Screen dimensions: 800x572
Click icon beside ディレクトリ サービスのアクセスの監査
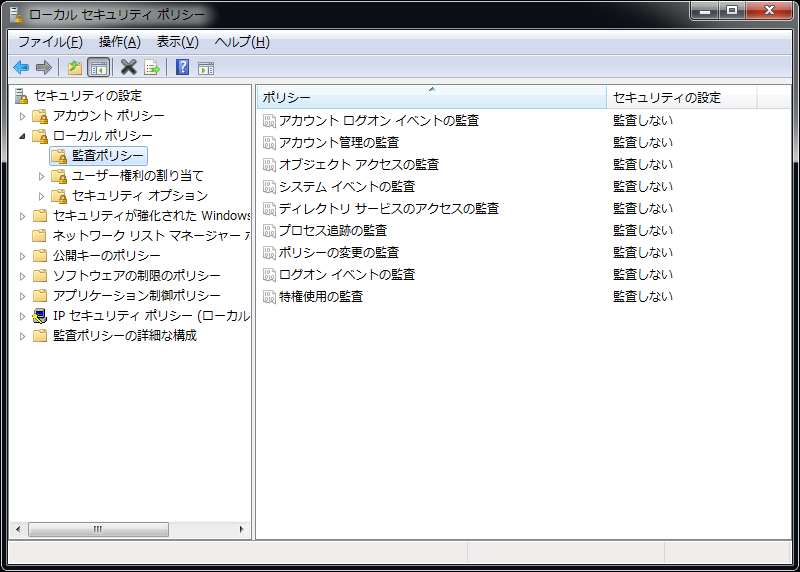coord(269,209)
